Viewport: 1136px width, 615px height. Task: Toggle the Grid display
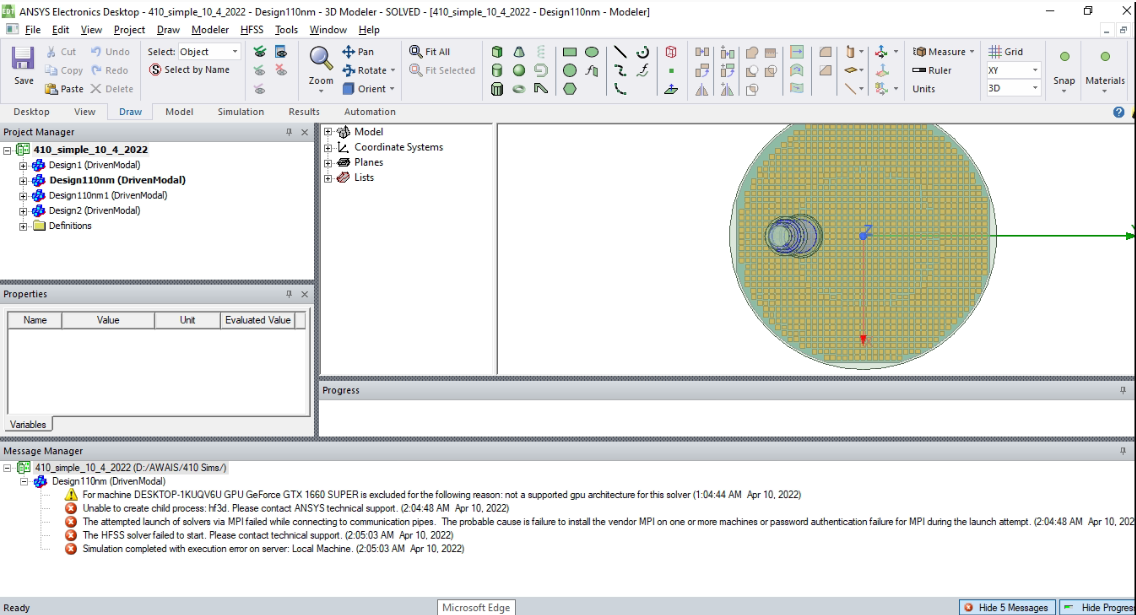point(1006,52)
